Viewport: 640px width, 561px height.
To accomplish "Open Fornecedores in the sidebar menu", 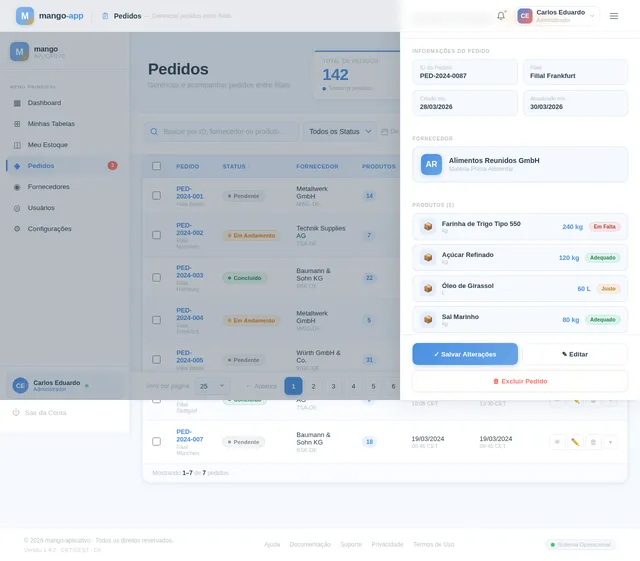I will tap(48, 187).
